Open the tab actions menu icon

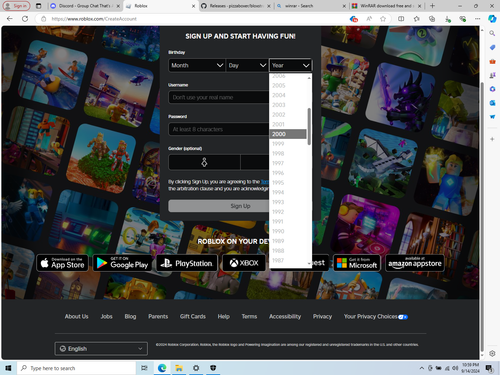click(39, 6)
